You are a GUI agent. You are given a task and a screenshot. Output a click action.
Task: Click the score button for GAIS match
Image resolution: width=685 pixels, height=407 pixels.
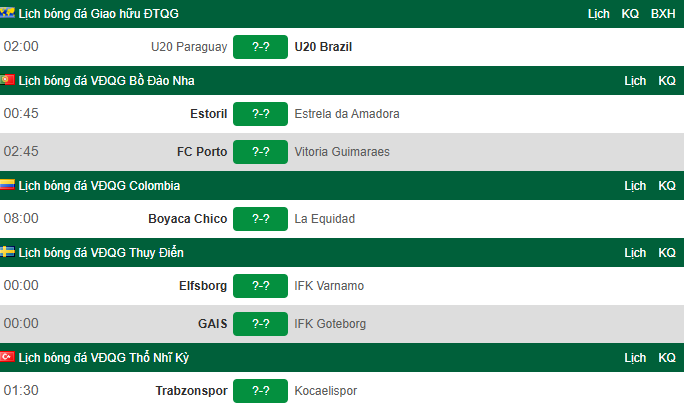click(x=260, y=324)
